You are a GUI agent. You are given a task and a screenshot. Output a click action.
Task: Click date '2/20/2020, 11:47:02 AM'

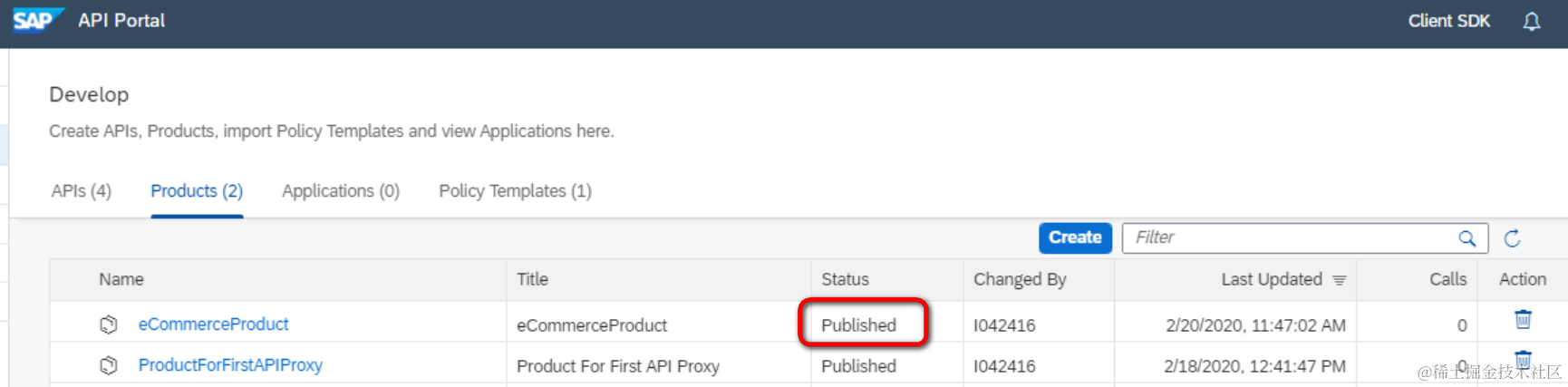click(x=1255, y=325)
